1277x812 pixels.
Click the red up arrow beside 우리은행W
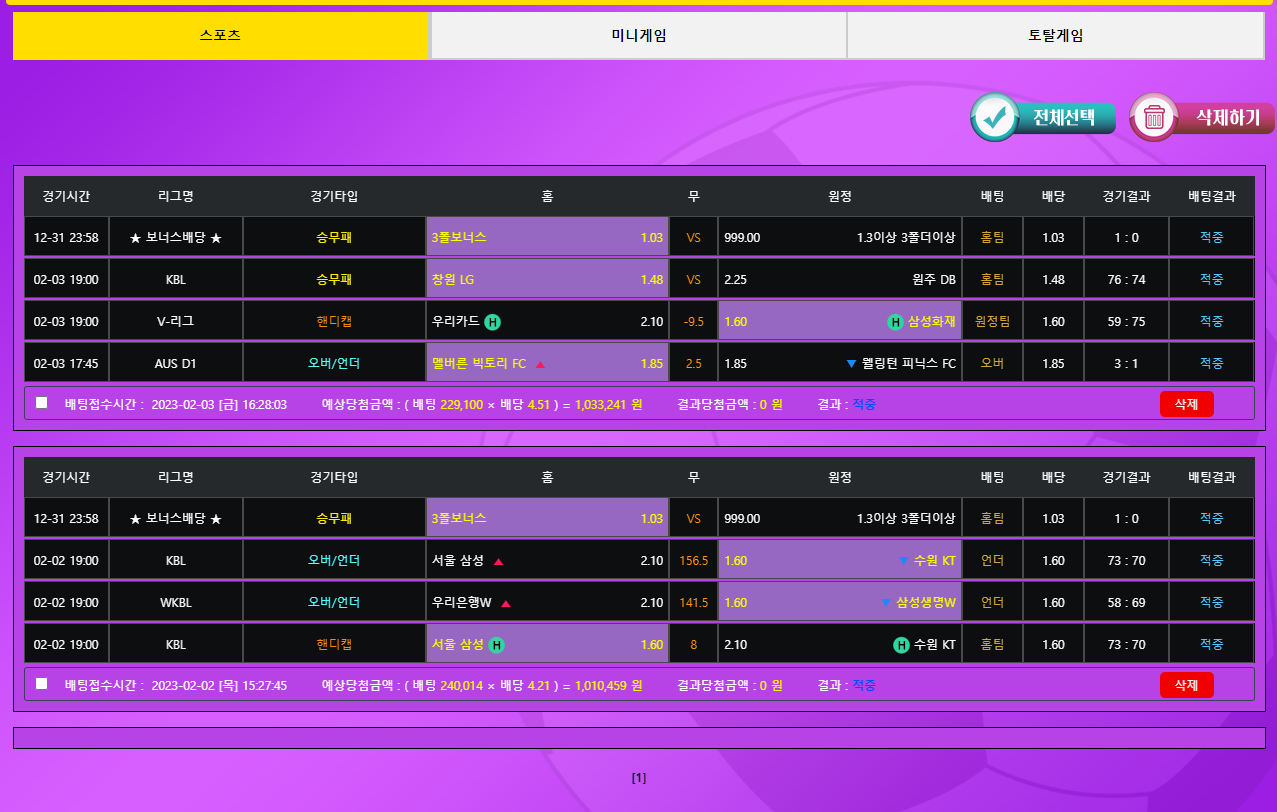coord(506,604)
